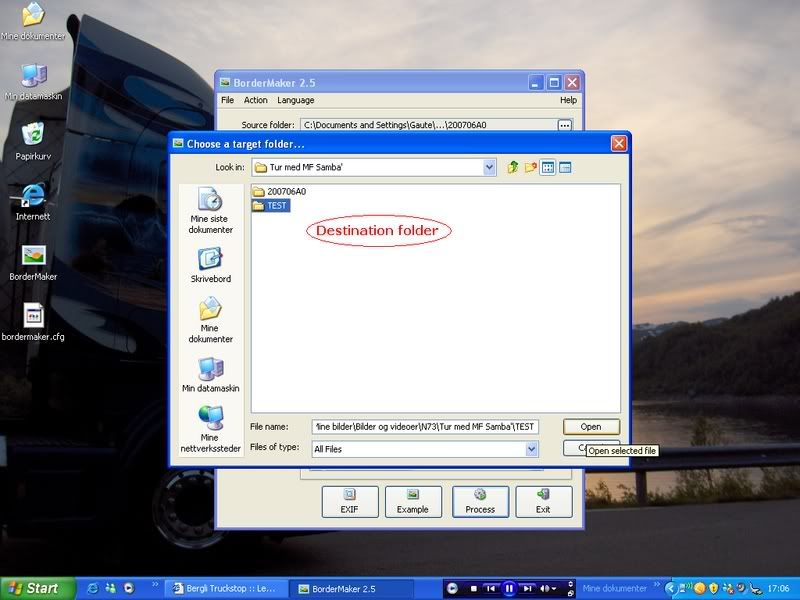Skip to next track in taskbar player
Screen dimensions: 800x600
(528, 589)
